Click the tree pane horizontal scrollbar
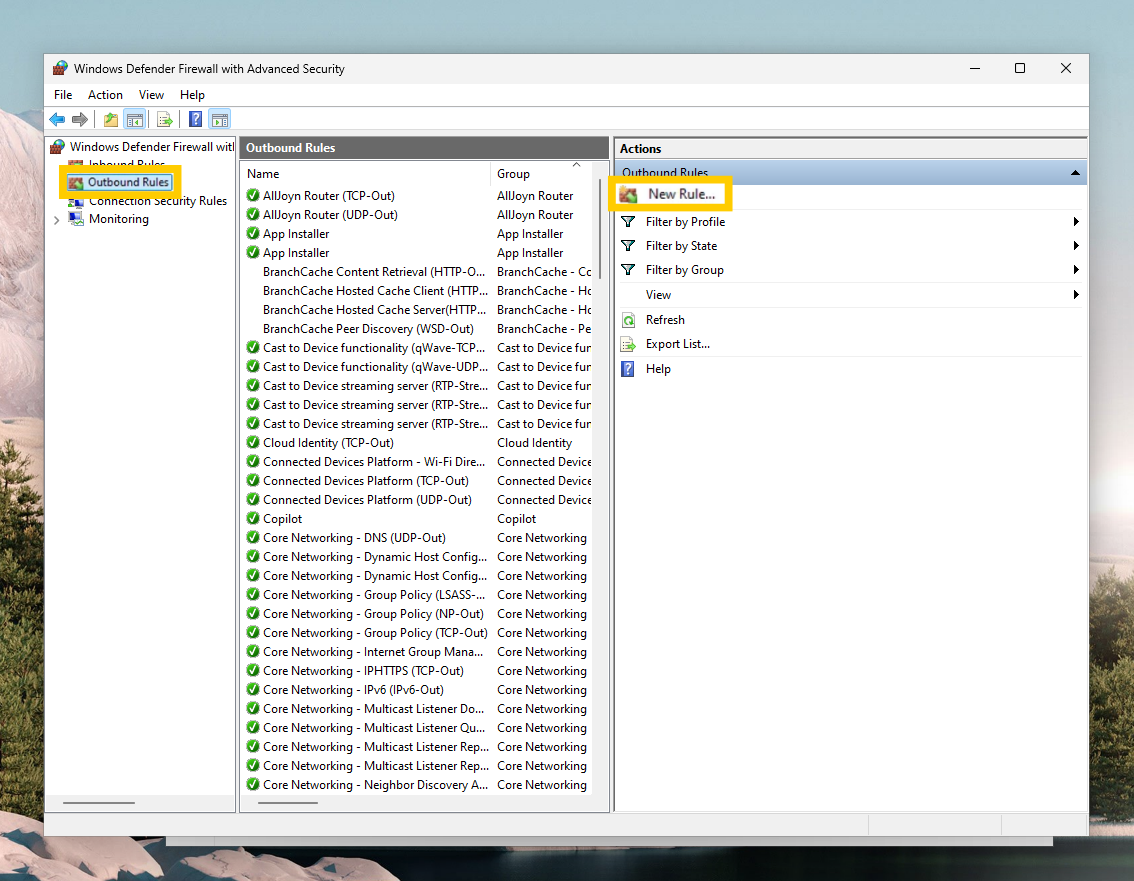Image resolution: width=1134 pixels, height=881 pixels. [x=98, y=803]
